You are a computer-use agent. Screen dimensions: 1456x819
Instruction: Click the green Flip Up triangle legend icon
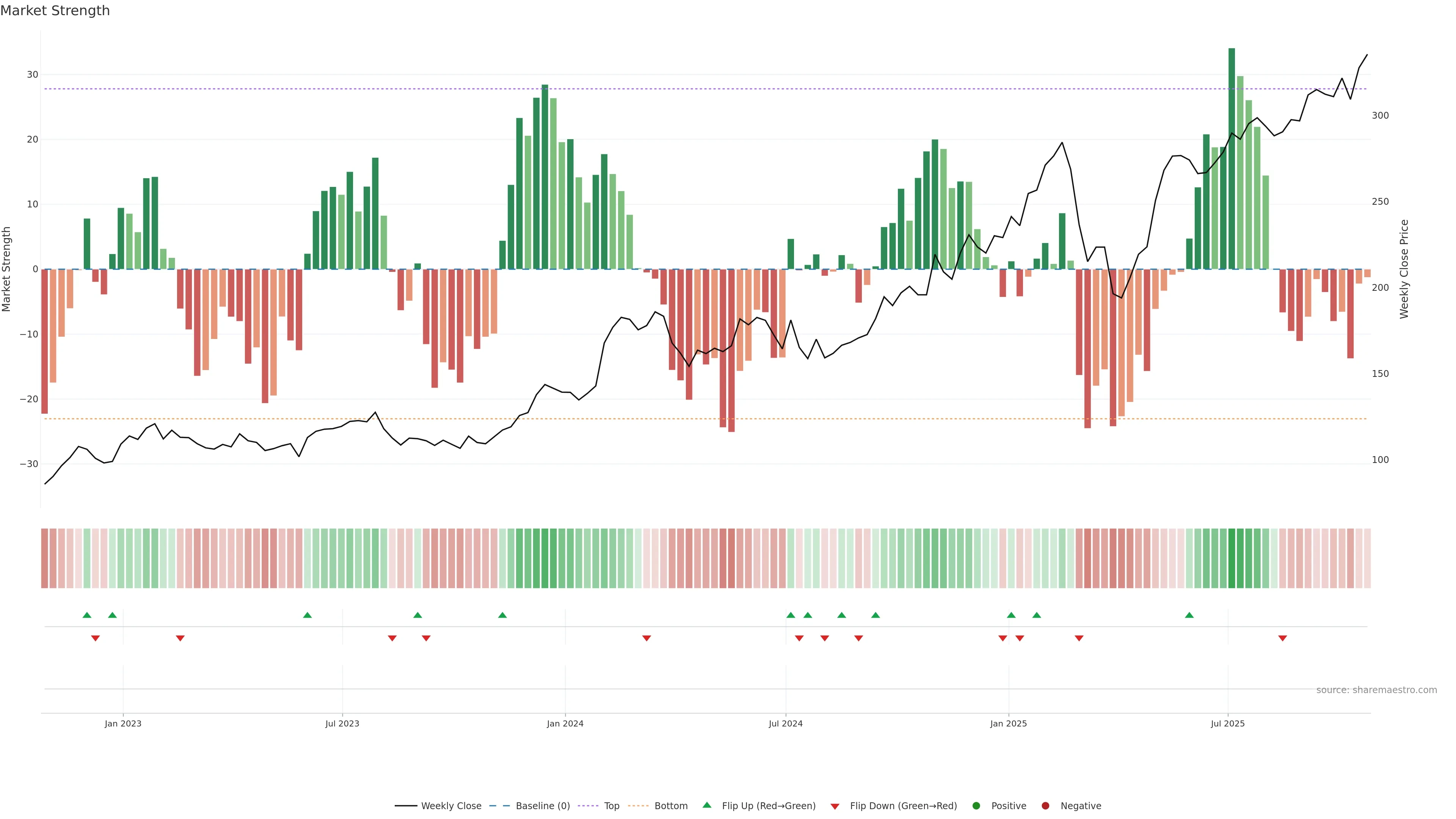pos(706,805)
